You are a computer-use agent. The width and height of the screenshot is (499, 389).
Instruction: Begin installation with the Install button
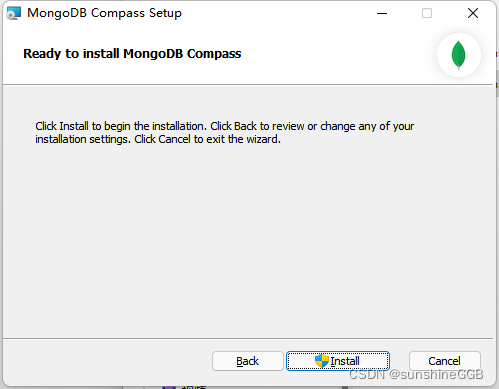tap(338, 361)
